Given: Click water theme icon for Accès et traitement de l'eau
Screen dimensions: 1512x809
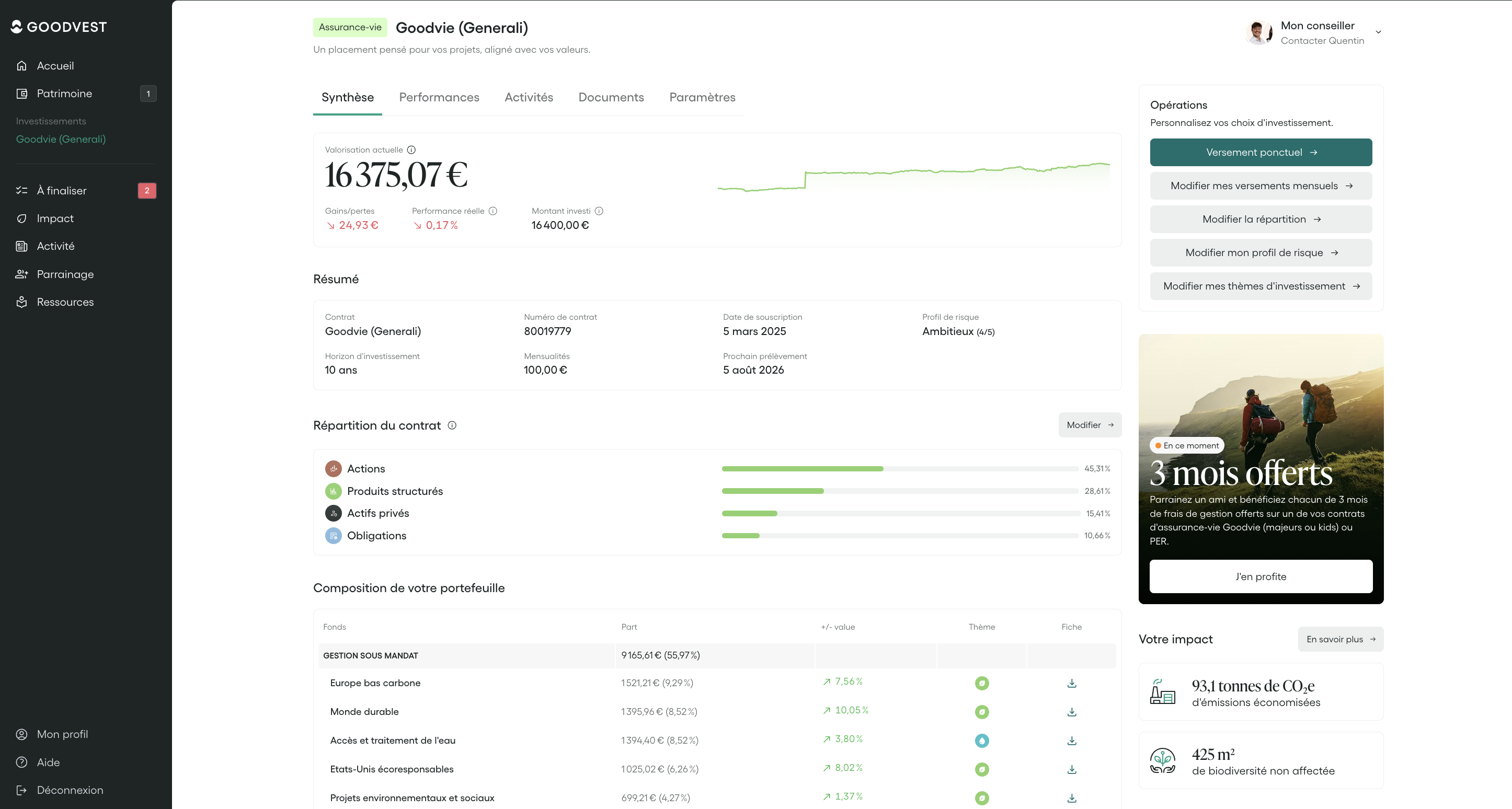Looking at the screenshot, I should (982, 741).
